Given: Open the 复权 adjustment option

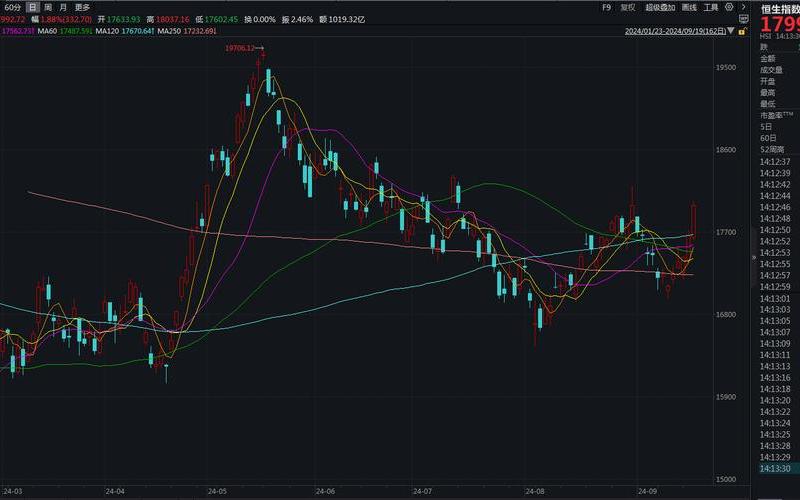Looking at the screenshot, I should click(628, 7).
